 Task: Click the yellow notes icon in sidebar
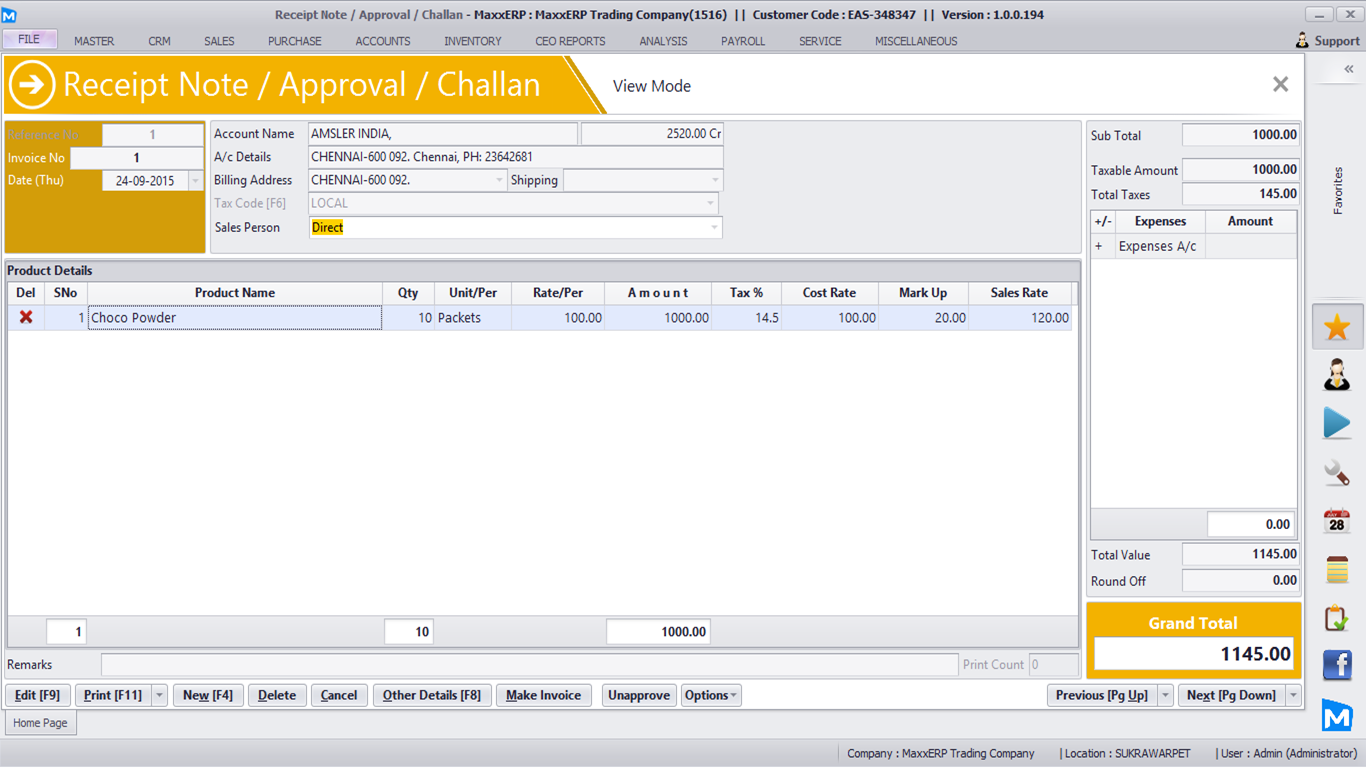[x=1337, y=569]
